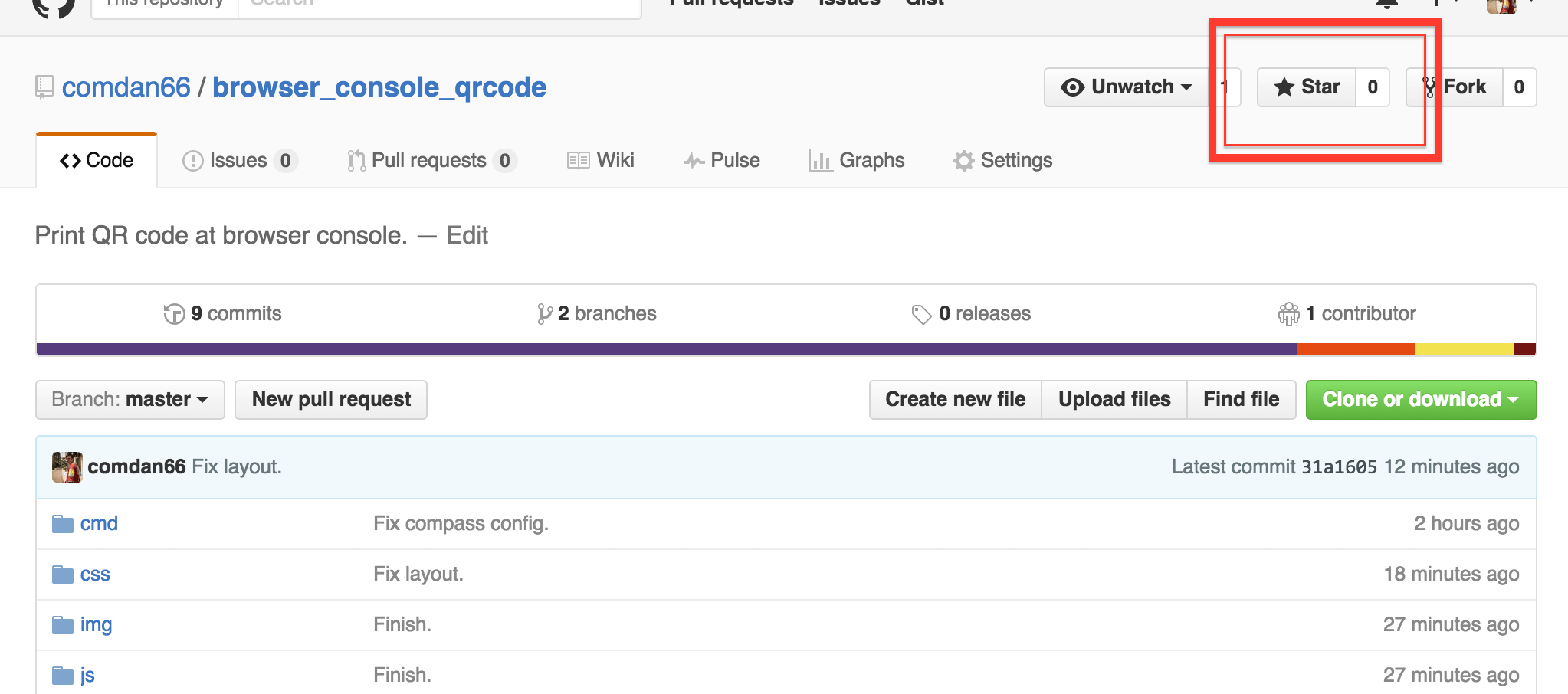This screenshot has height=694, width=1568.
Task: View stargazers count of 0
Action: 1373,87
